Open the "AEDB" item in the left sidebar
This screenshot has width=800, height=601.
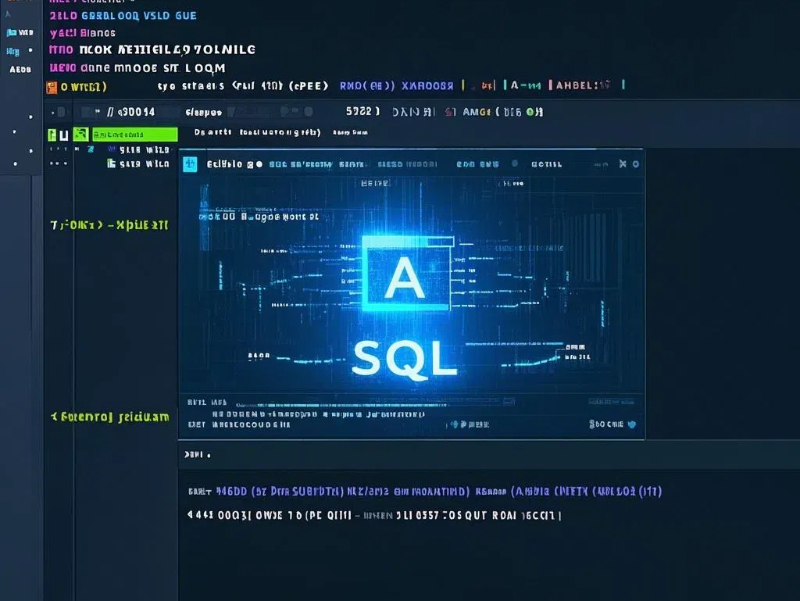pyautogui.click(x=20, y=69)
